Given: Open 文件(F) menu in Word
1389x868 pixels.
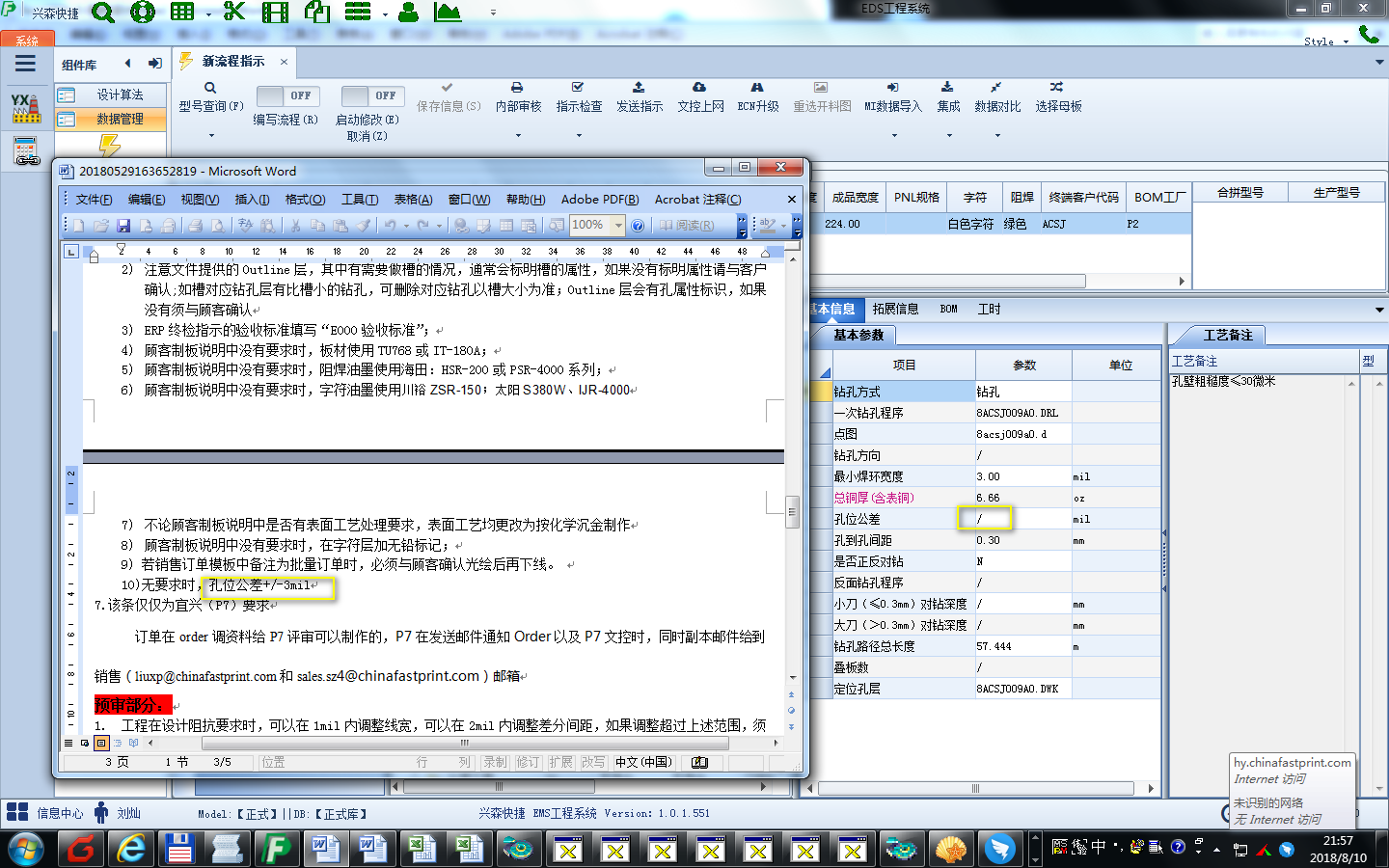Looking at the screenshot, I should pos(94,200).
